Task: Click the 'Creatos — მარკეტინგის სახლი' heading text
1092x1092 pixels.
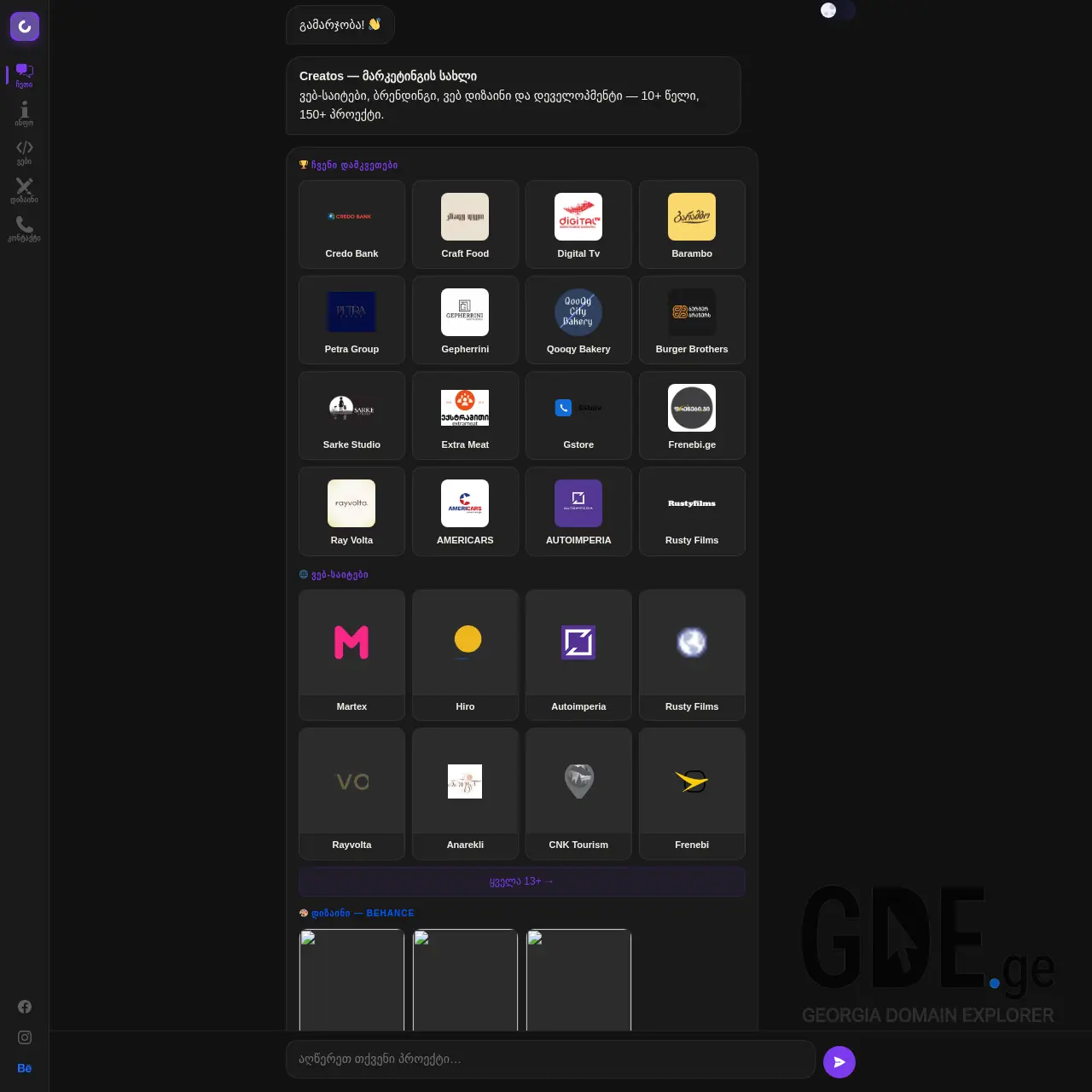Action: click(x=388, y=76)
